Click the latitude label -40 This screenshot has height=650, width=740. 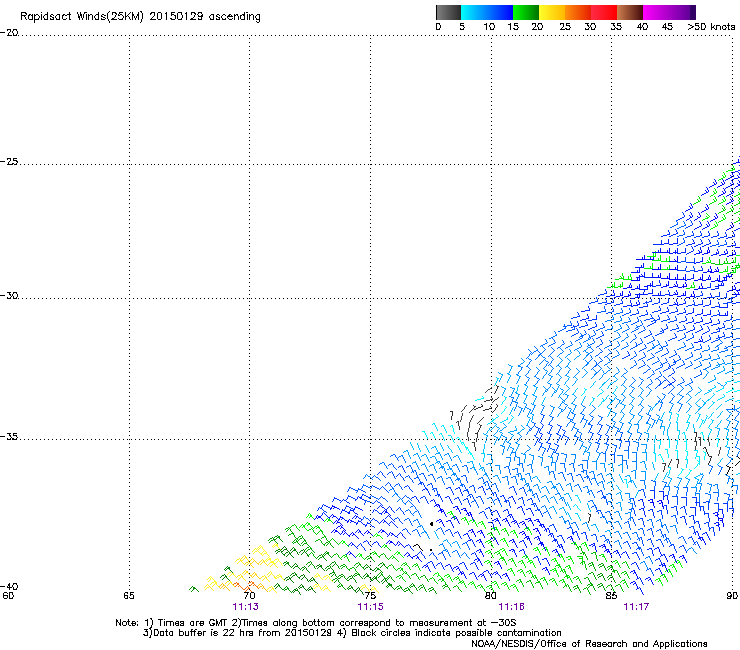pos(9,586)
